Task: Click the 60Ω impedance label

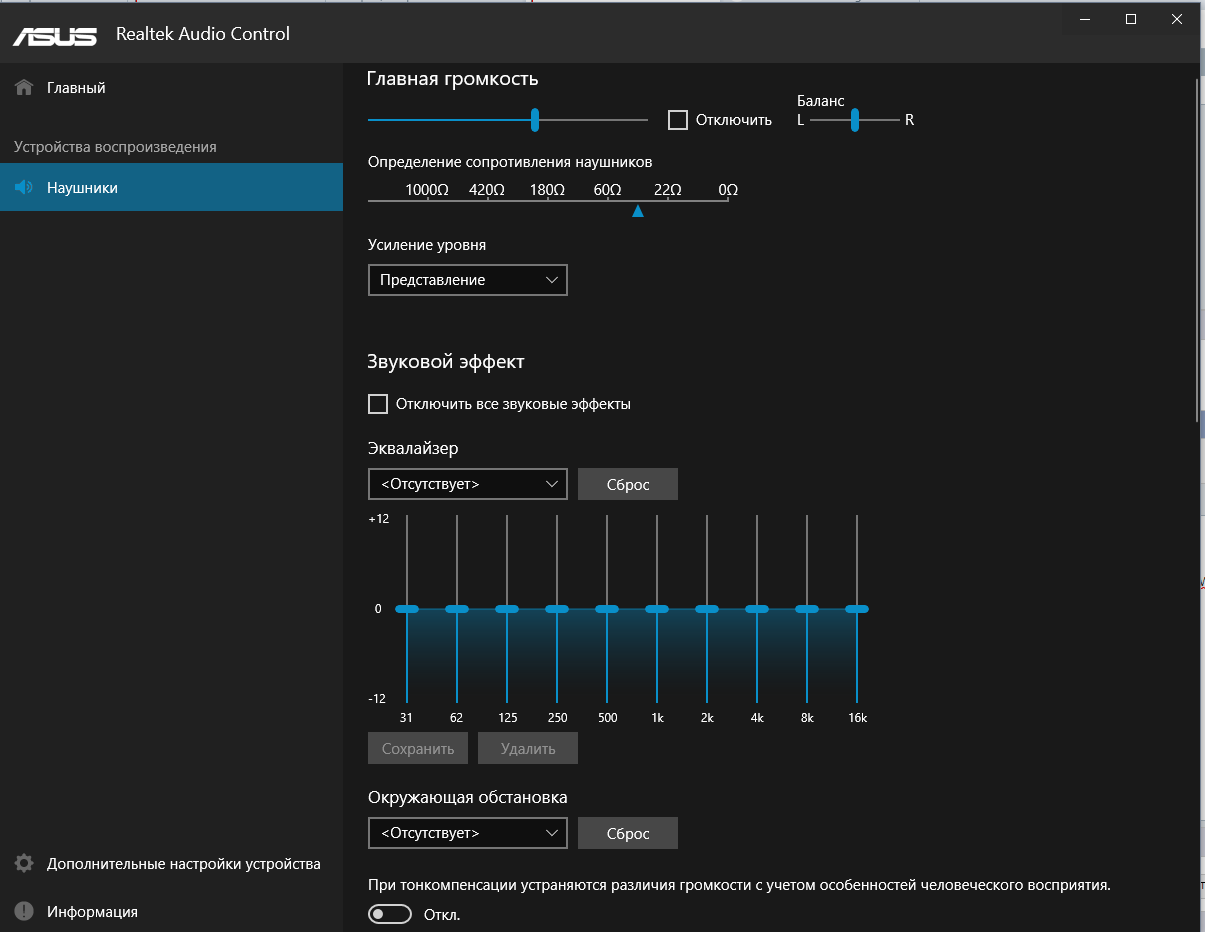Action: [x=608, y=189]
